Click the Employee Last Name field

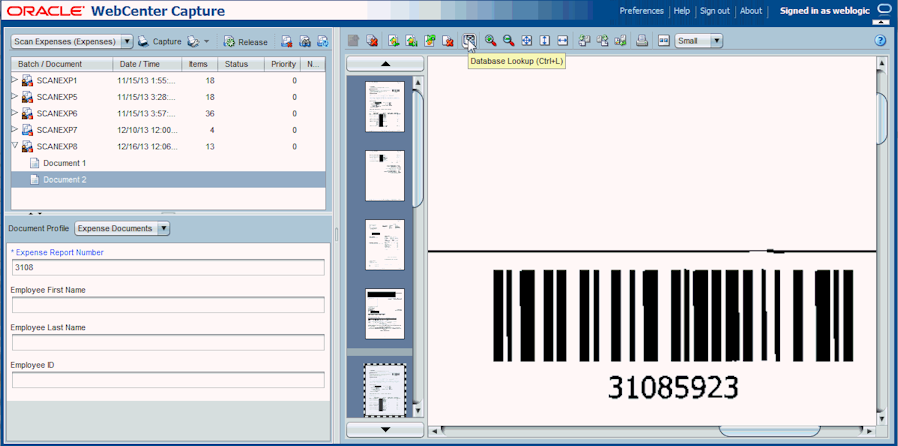168,342
